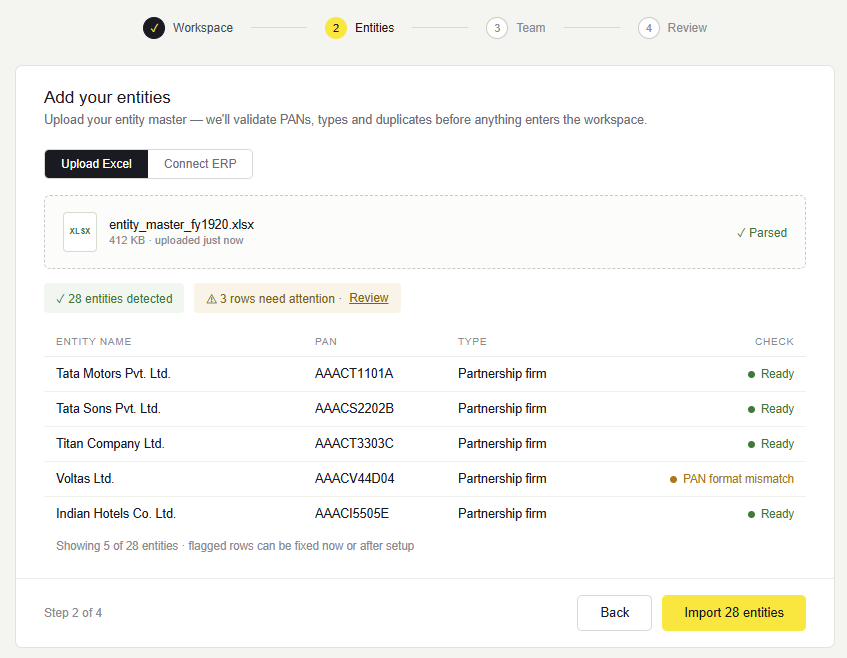The image size is (847, 658).
Task: Select Indian Hotels Co. Ltd. row name
Action: [116, 514]
